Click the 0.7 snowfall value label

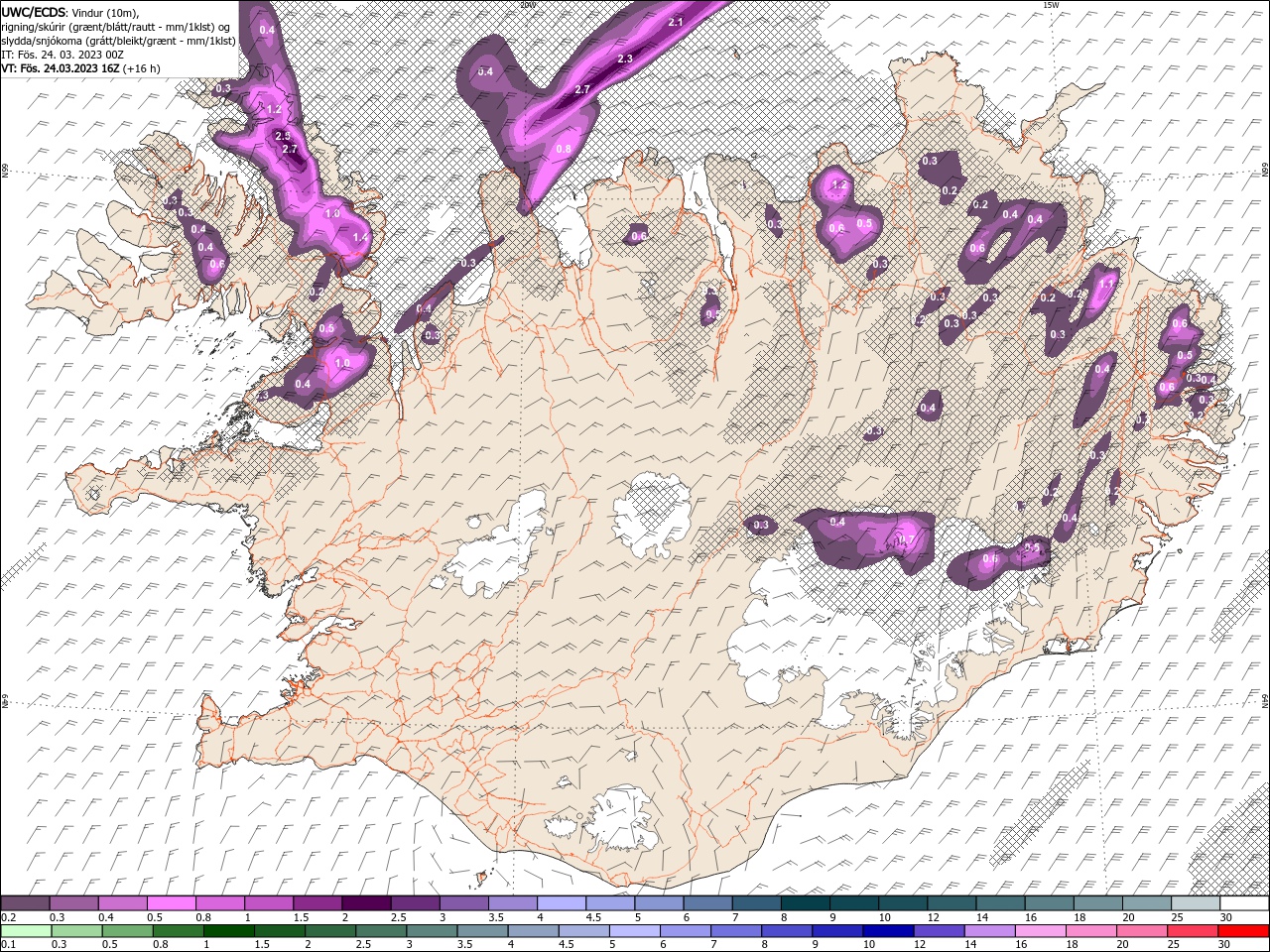[906, 540]
